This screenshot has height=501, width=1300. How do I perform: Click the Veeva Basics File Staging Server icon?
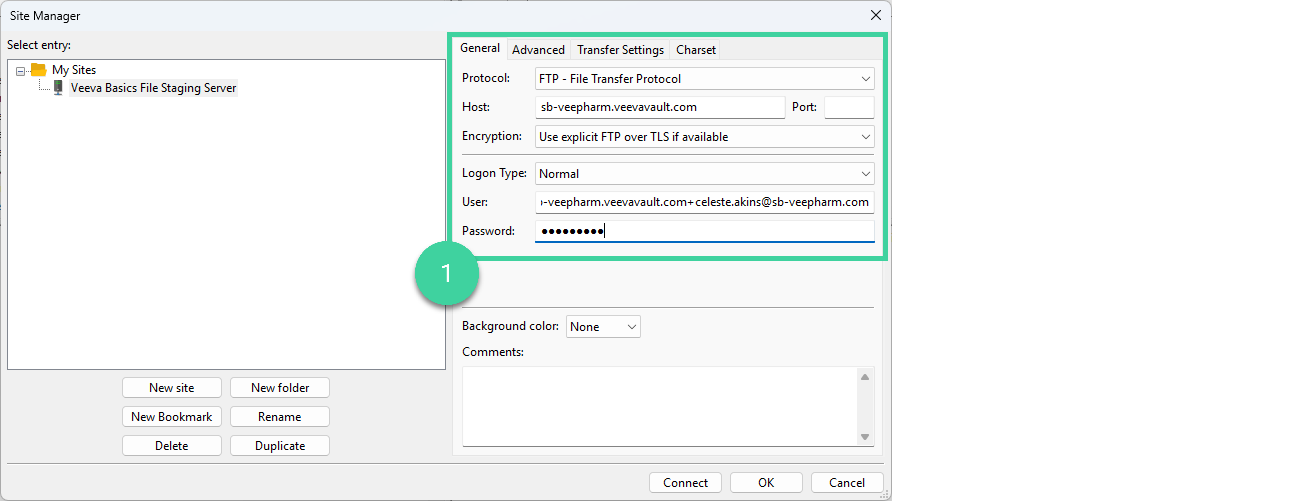coord(58,88)
